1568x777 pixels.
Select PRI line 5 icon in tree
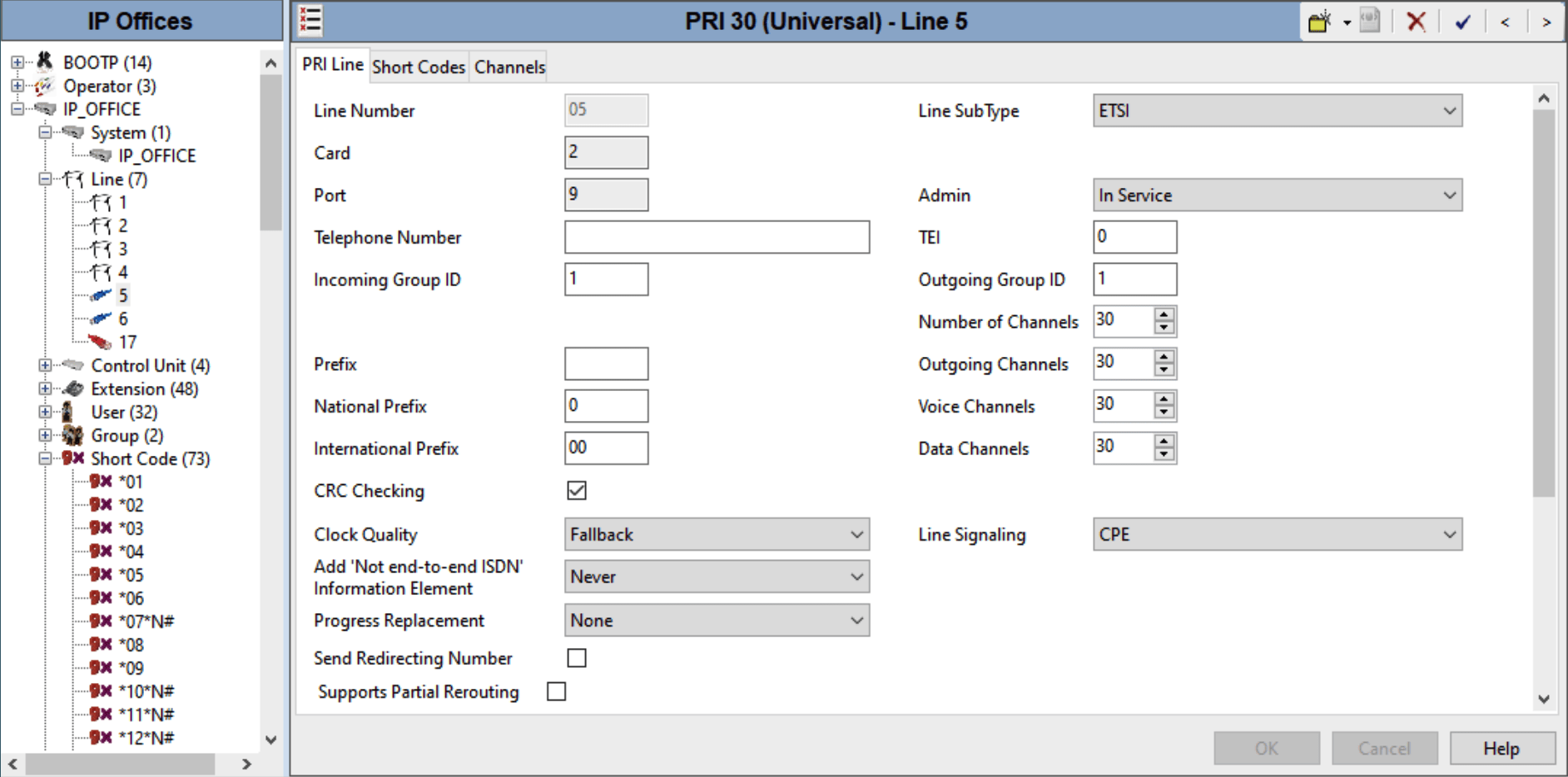pyautogui.click(x=101, y=295)
